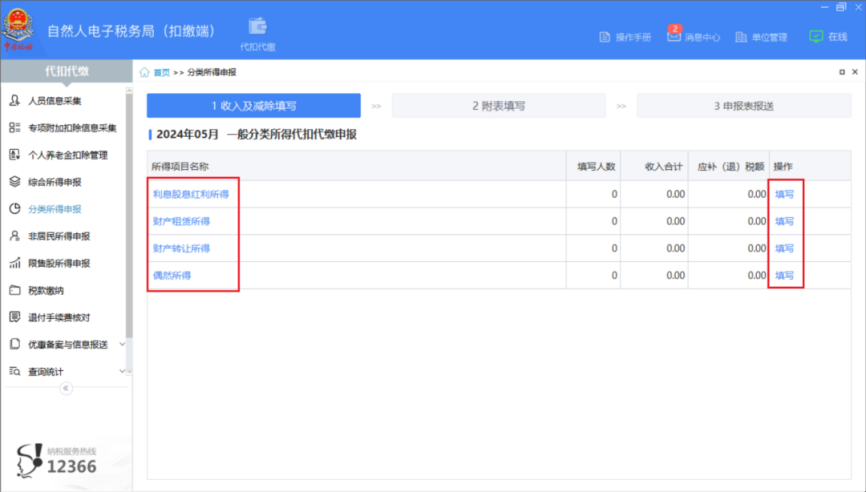
Task: Click the 税款缴纳 folder icon in sidebar
Action: coord(14,290)
